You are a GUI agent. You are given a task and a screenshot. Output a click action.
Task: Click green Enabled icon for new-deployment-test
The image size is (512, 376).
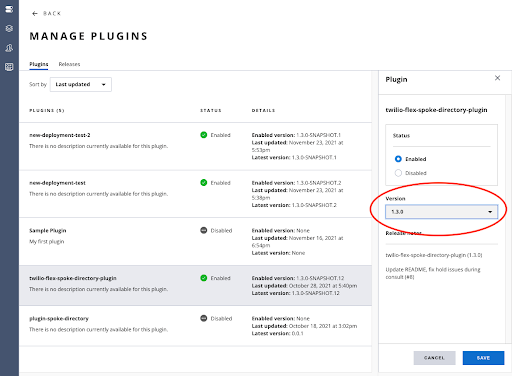click(203, 182)
